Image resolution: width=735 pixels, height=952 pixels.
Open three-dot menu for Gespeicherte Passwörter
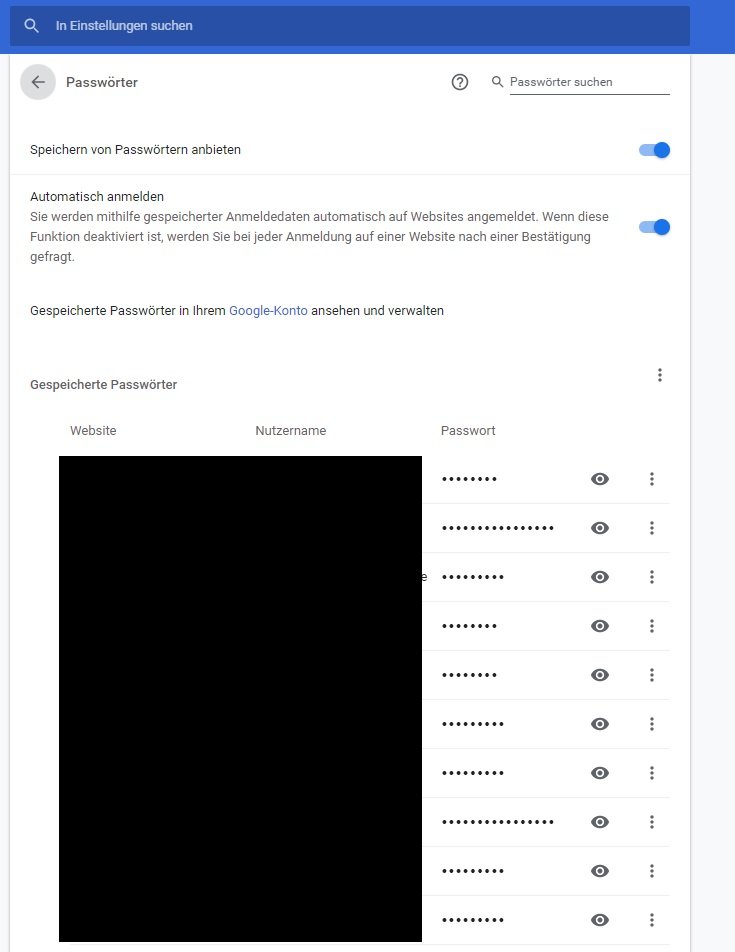pyautogui.click(x=660, y=375)
